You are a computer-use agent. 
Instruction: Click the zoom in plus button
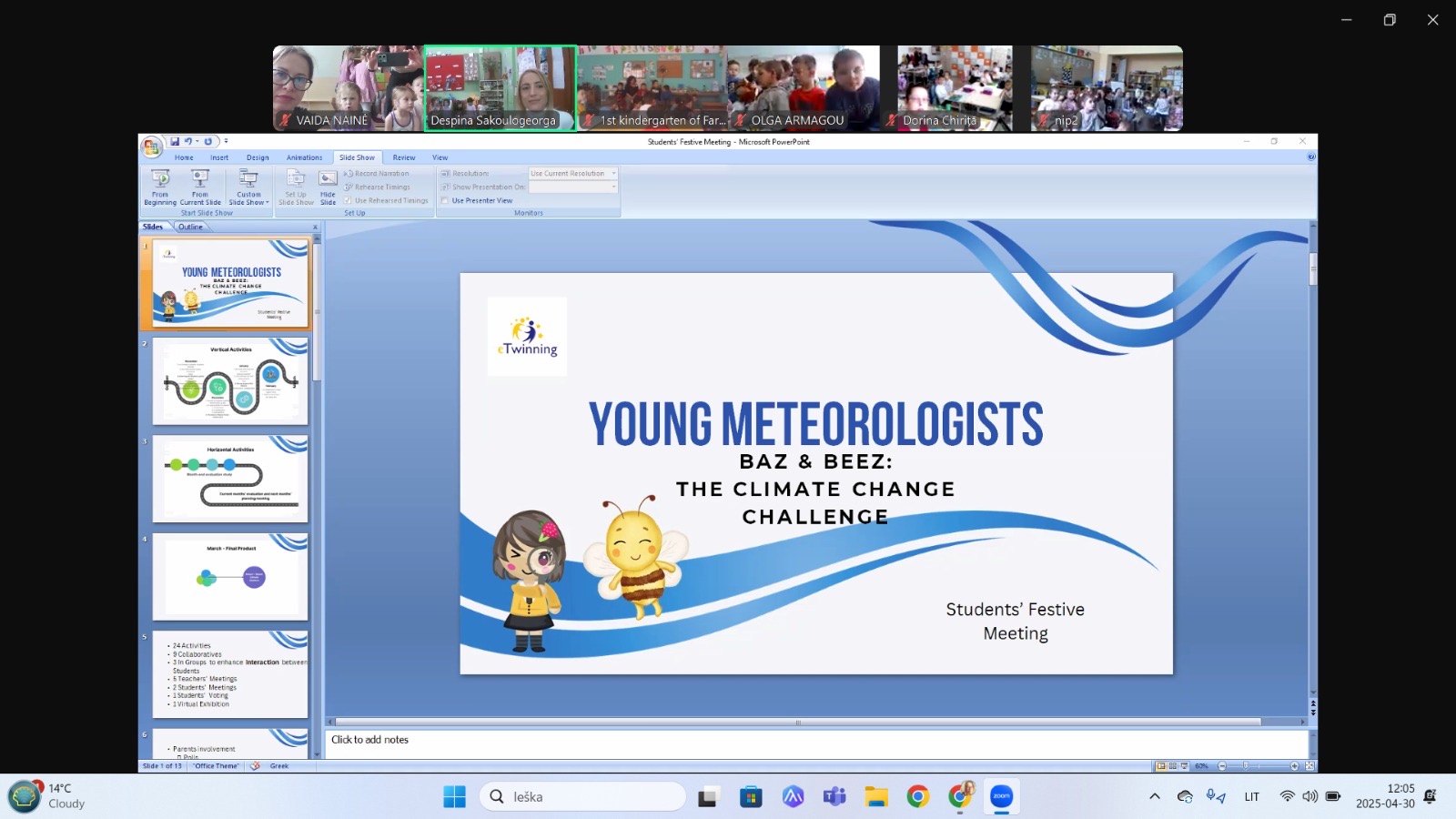coord(1294,766)
